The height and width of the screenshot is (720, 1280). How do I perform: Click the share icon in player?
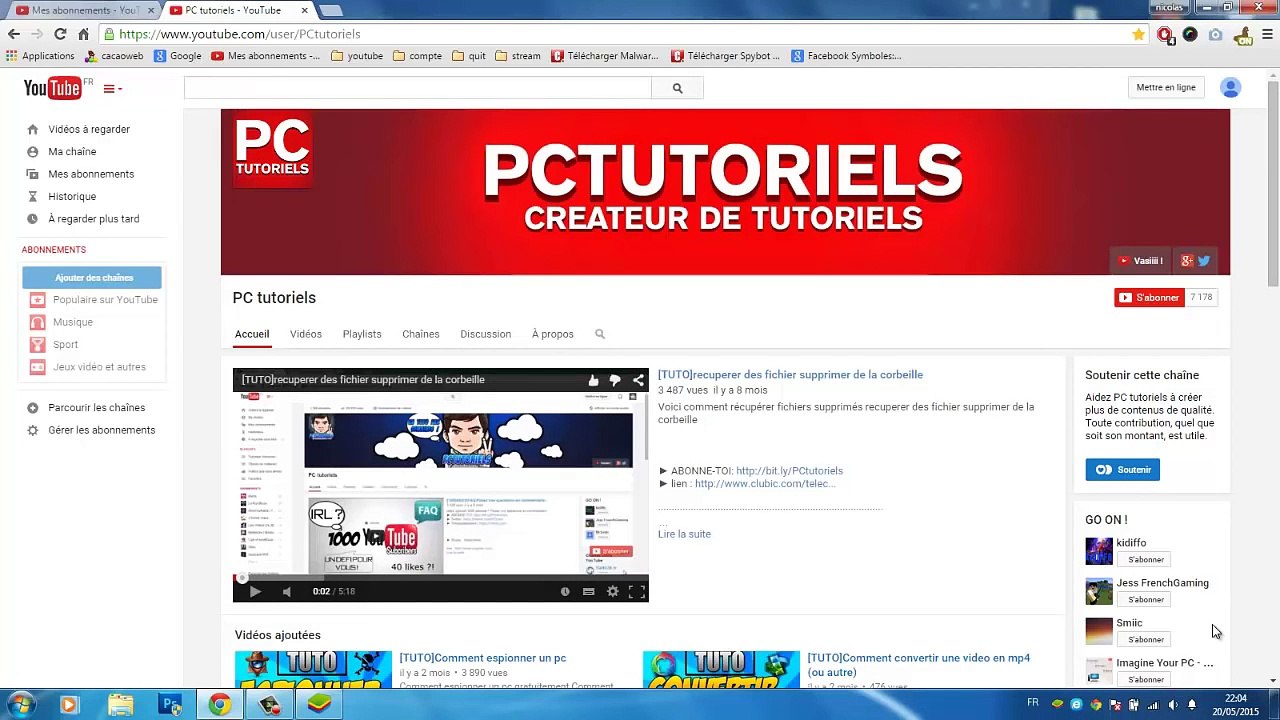(x=638, y=380)
